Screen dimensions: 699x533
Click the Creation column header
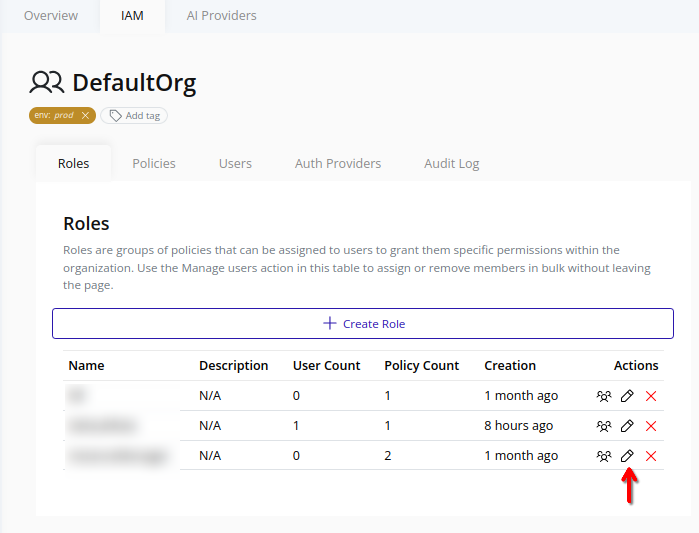pyautogui.click(x=510, y=366)
